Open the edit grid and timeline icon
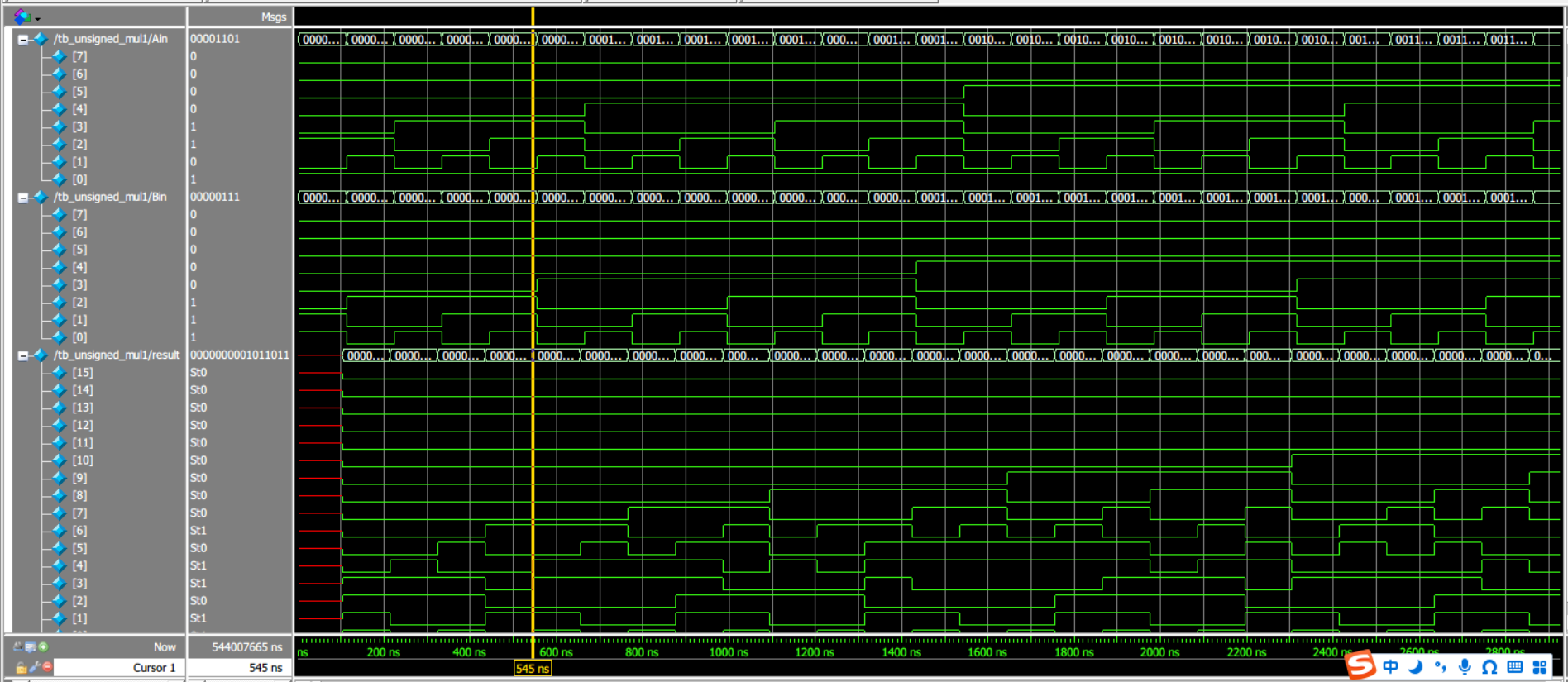This screenshot has height=682, width=1568. pos(31,647)
